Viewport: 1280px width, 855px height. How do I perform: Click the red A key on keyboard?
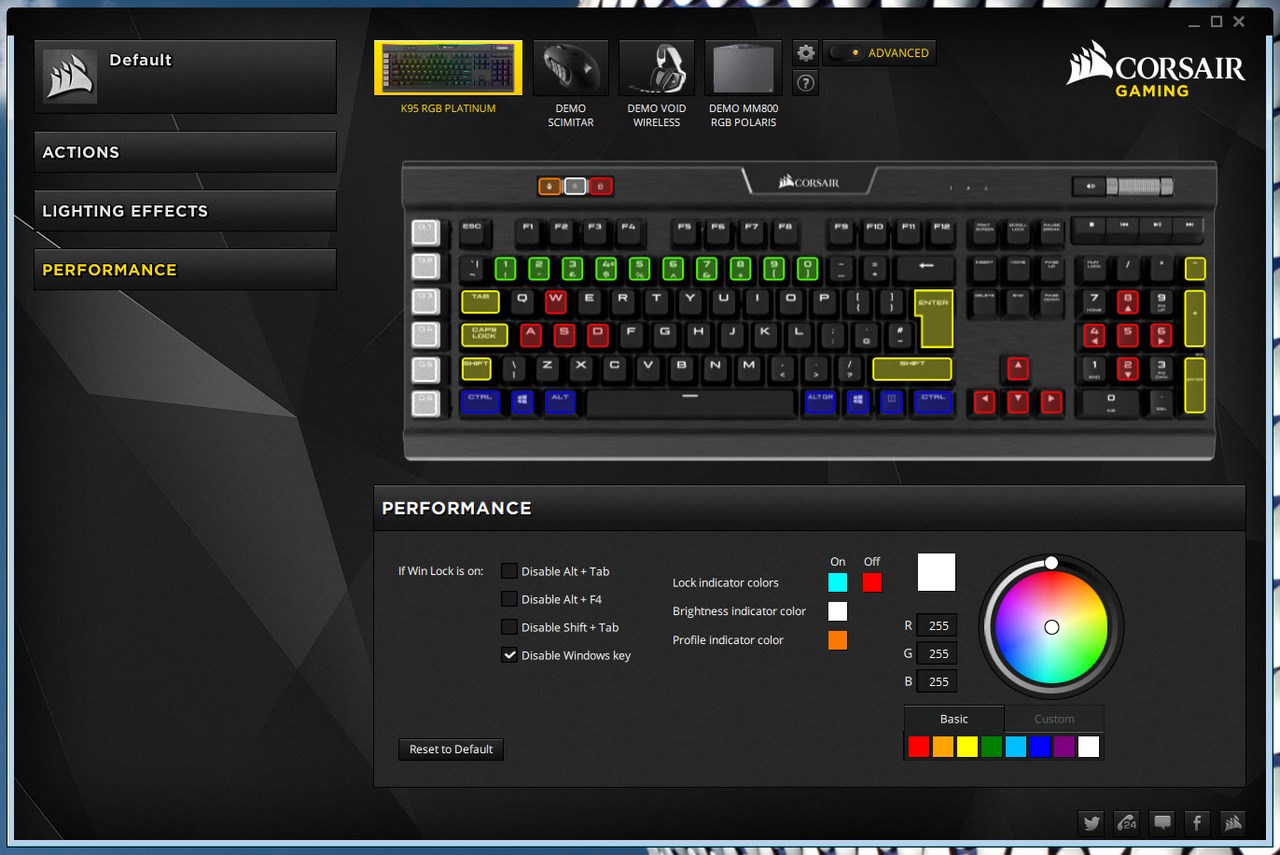(530, 335)
